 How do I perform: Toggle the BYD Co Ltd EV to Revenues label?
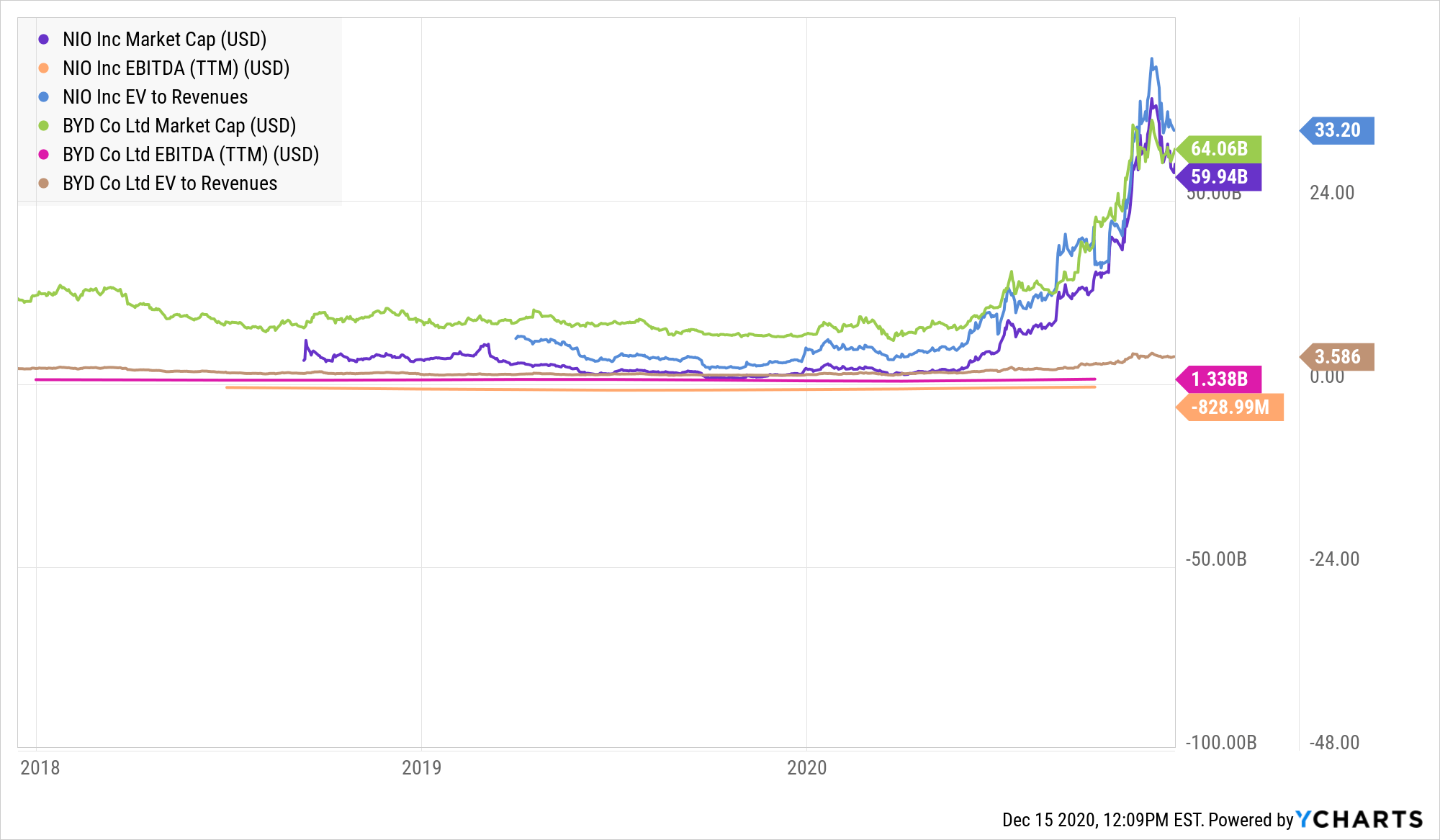[170, 184]
